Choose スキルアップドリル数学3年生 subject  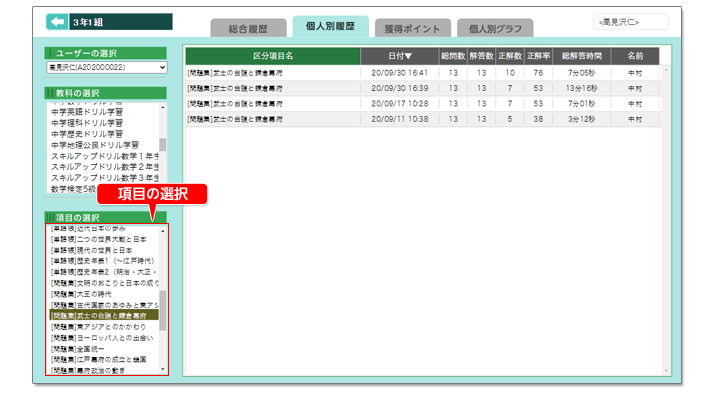(105, 178)
